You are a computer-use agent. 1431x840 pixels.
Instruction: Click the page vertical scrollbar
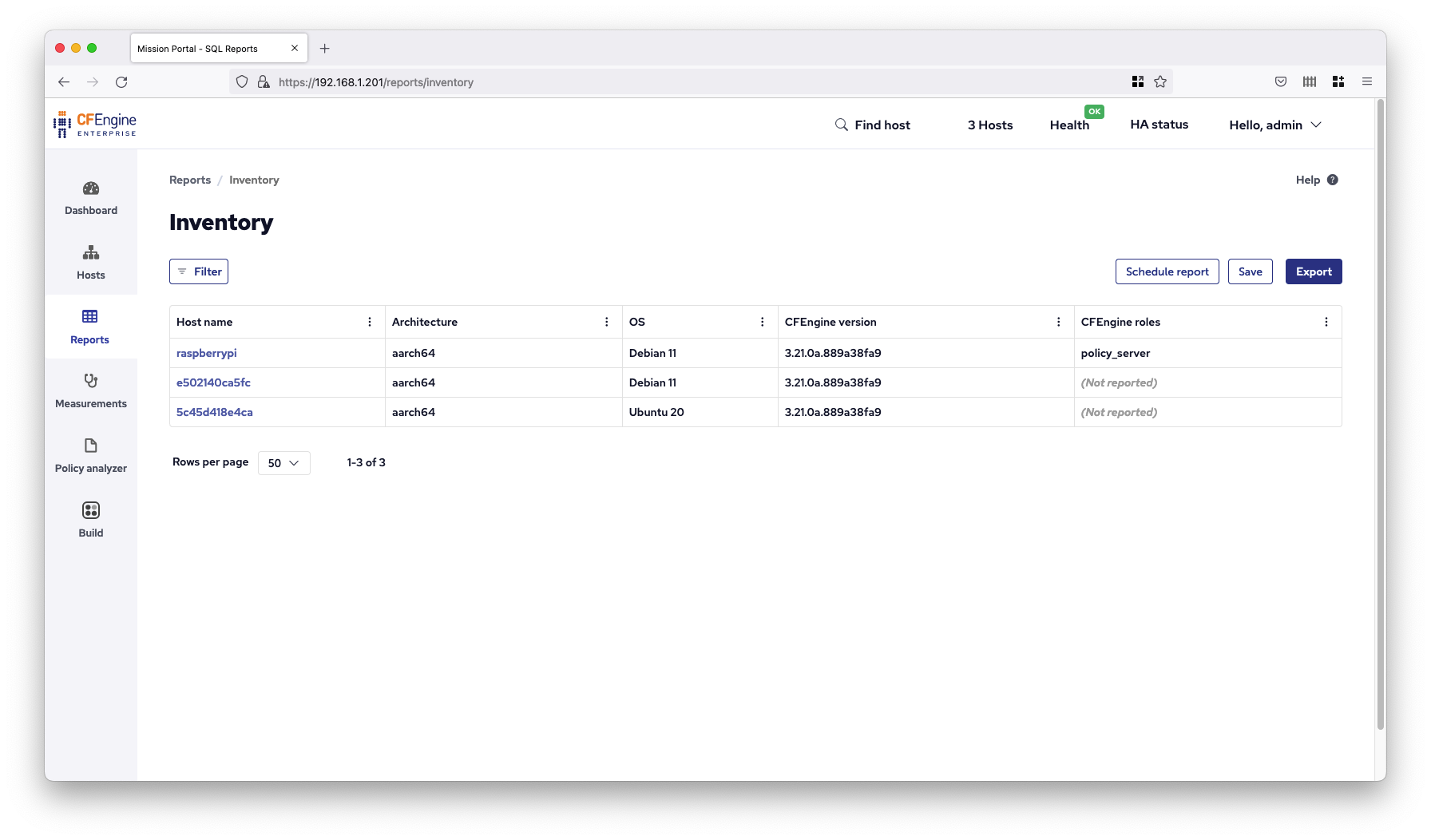tap(1381, 415)
